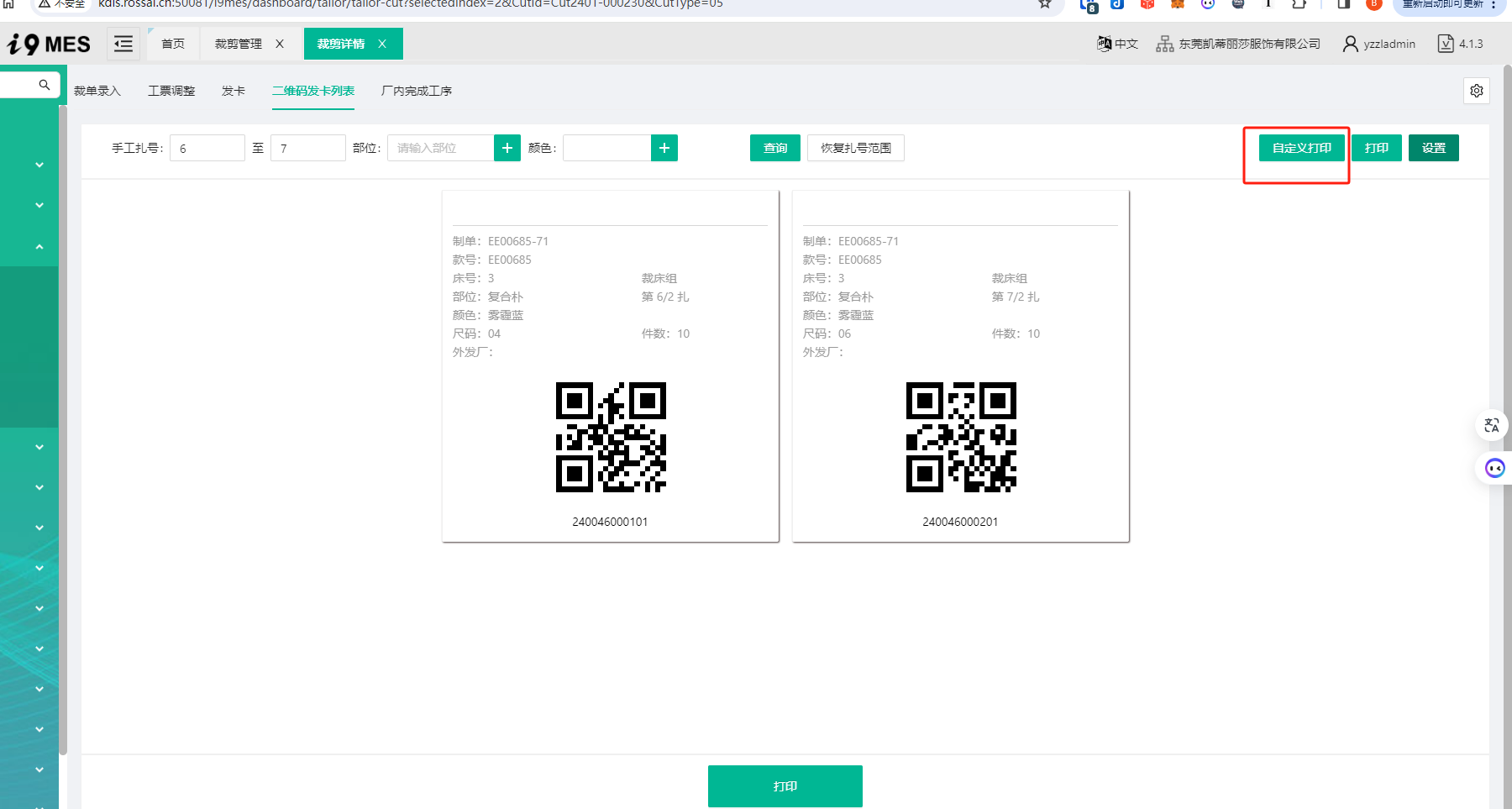The image size is (1512, 809).
Task: Go to the 工票调整 sub-tab
Action: click(x=171, y=91)
